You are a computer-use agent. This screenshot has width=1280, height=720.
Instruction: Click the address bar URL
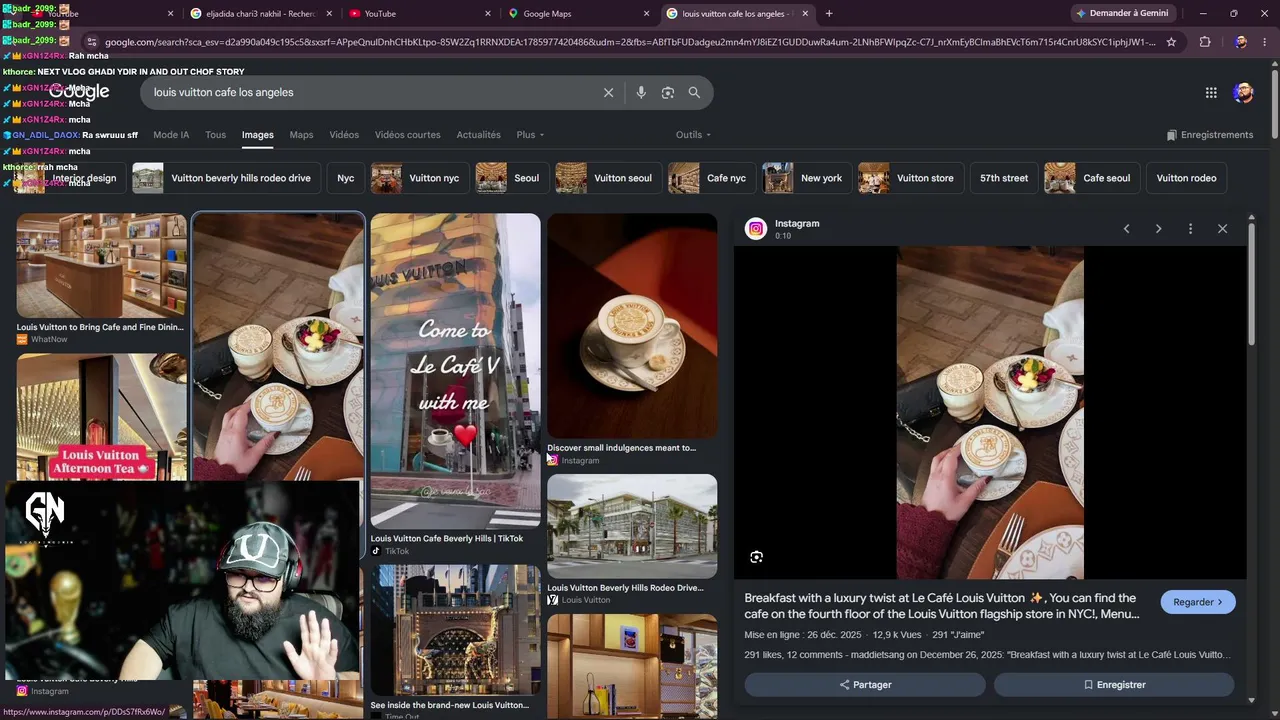(x=630, y=42)
